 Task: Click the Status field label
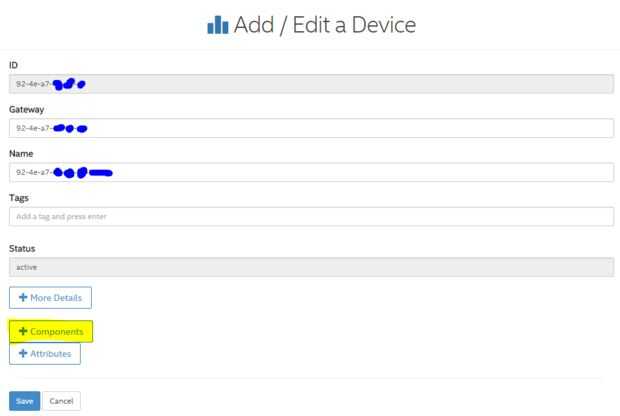pos(21,248)
